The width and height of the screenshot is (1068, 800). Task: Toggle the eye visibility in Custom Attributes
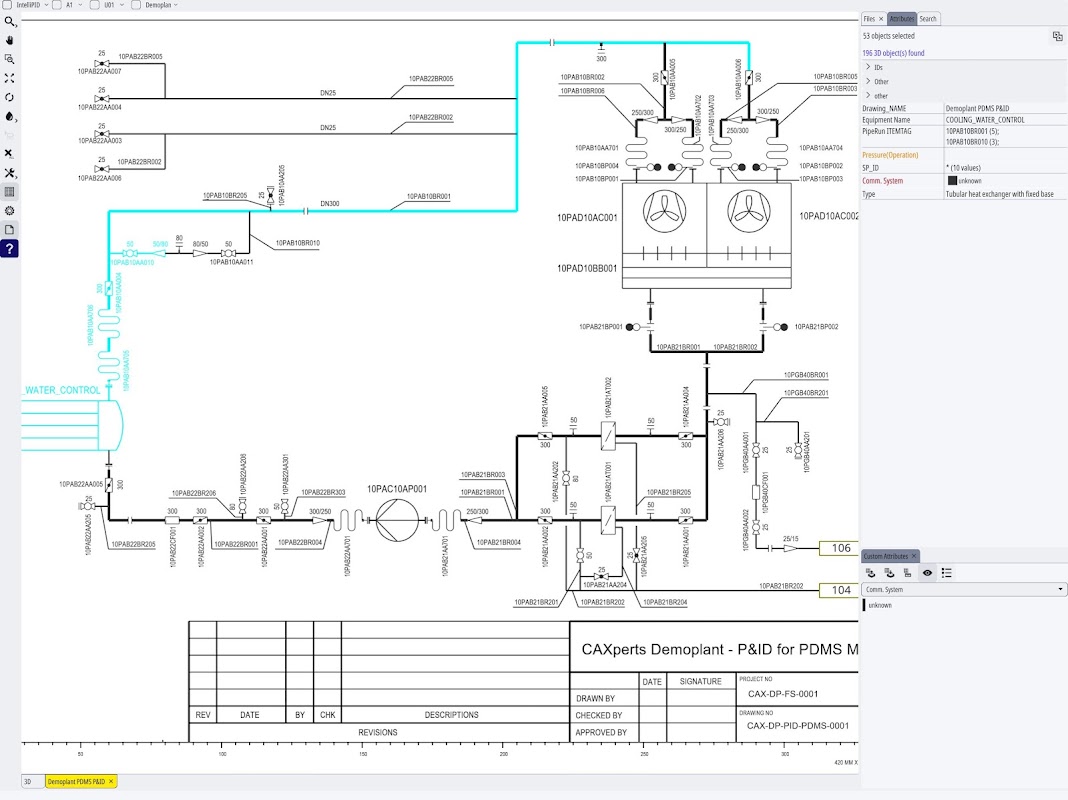click(927, 573)
